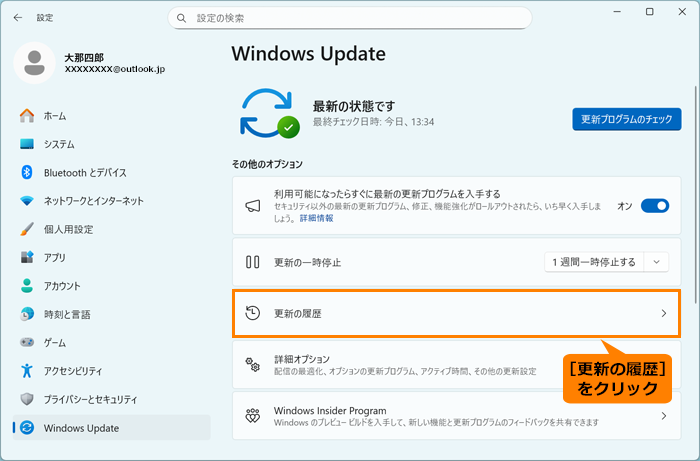Click the back arrow in the title bar
This screenshot has width=700, height=461.
[18, 18]
